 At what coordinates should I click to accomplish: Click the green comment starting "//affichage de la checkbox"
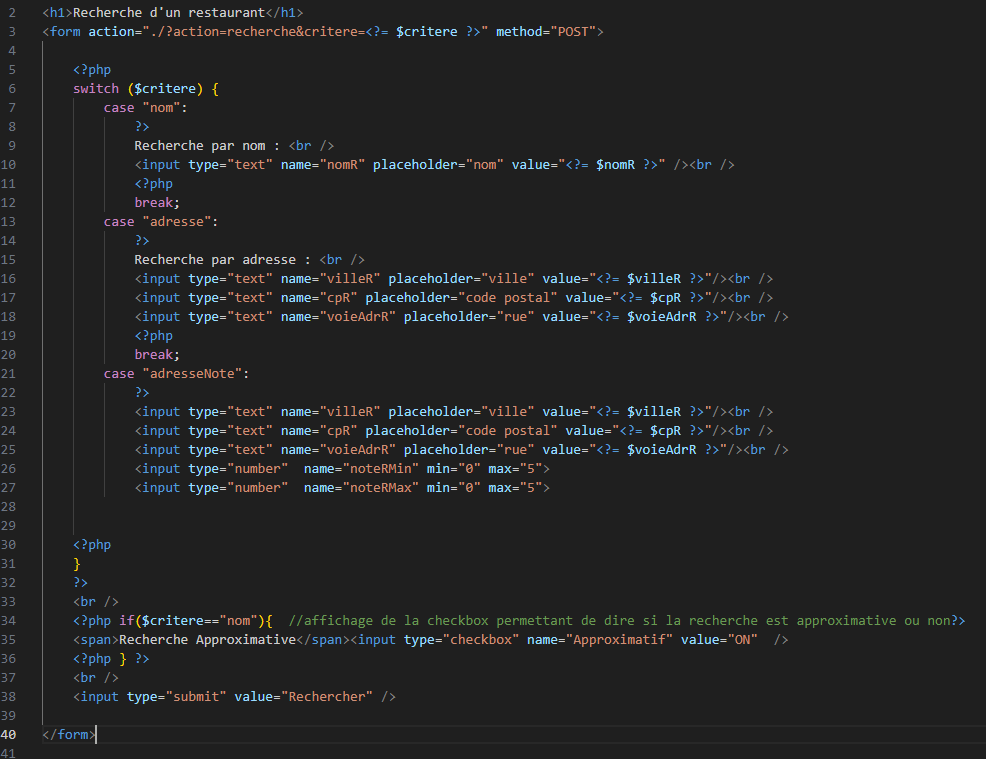[619, 621]
